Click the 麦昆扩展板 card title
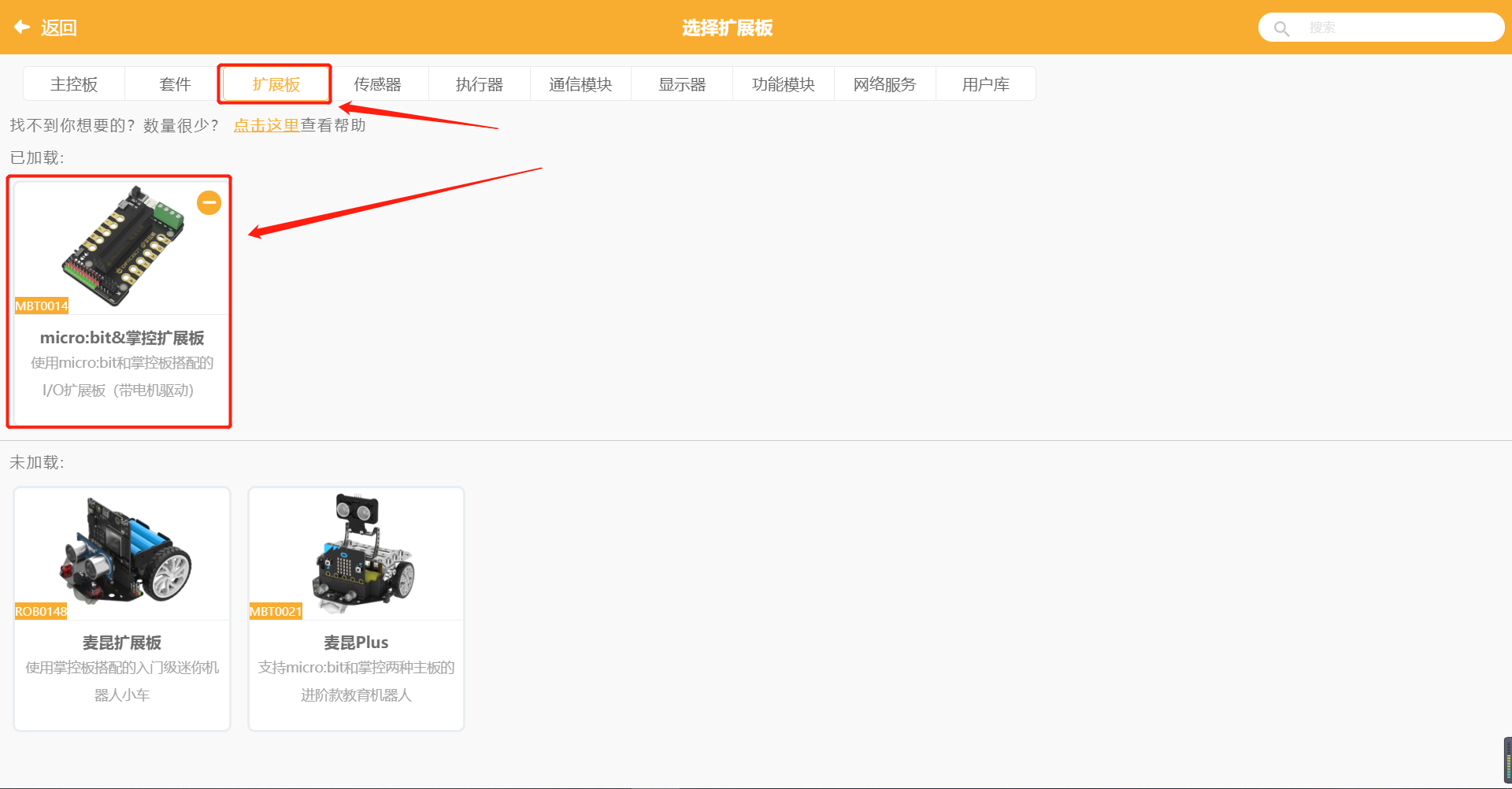 point(122,643)
